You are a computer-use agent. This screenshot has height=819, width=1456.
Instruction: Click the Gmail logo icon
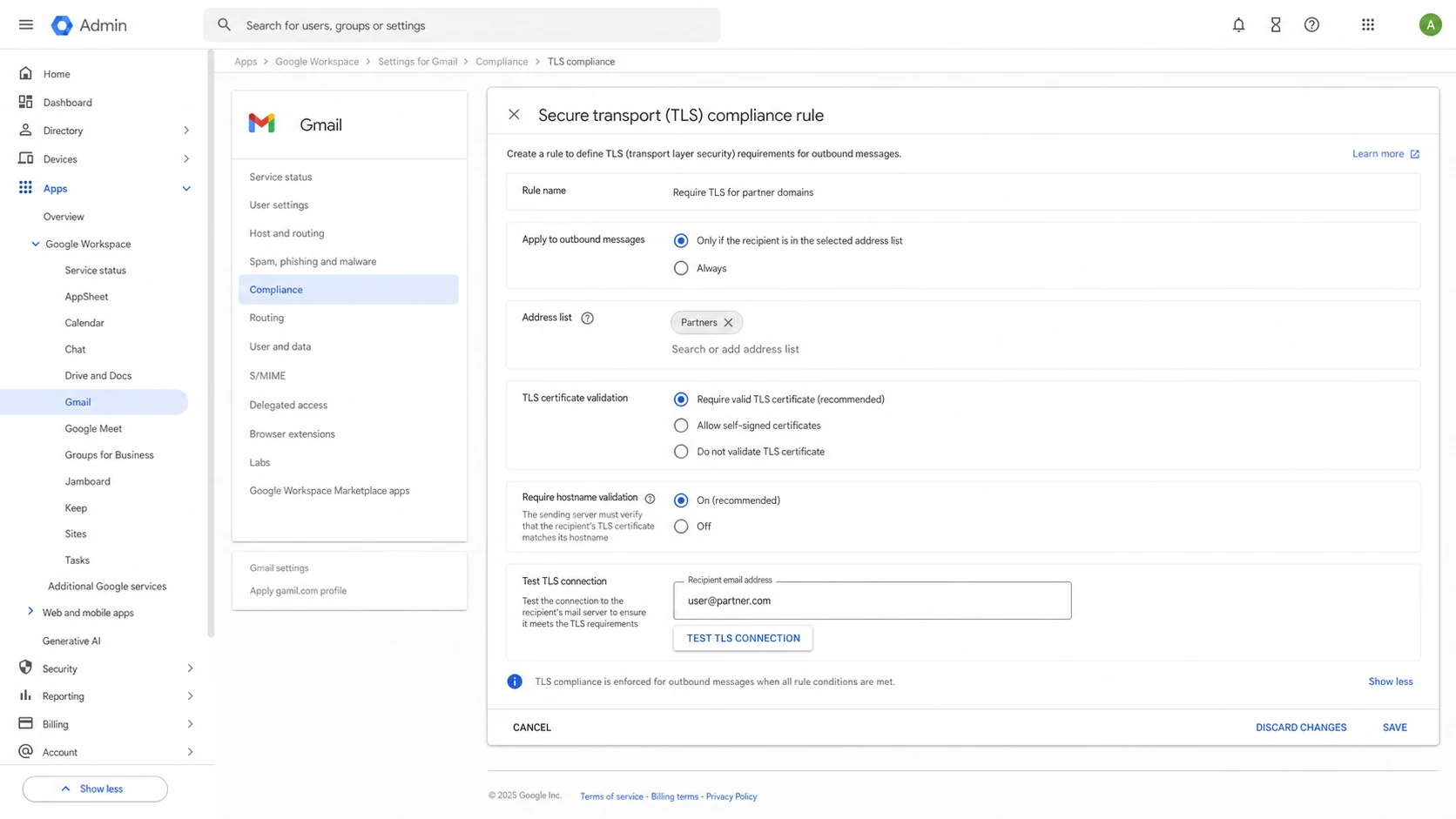tap(262, 124)
